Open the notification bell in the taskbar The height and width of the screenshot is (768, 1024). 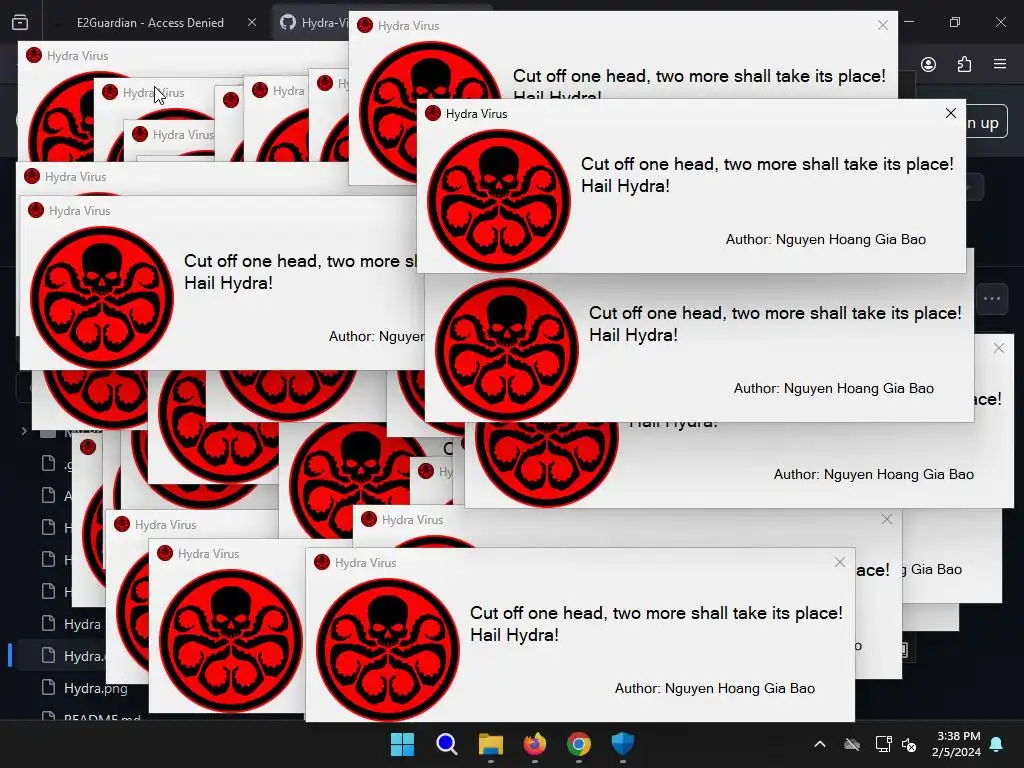pos(997,744)
